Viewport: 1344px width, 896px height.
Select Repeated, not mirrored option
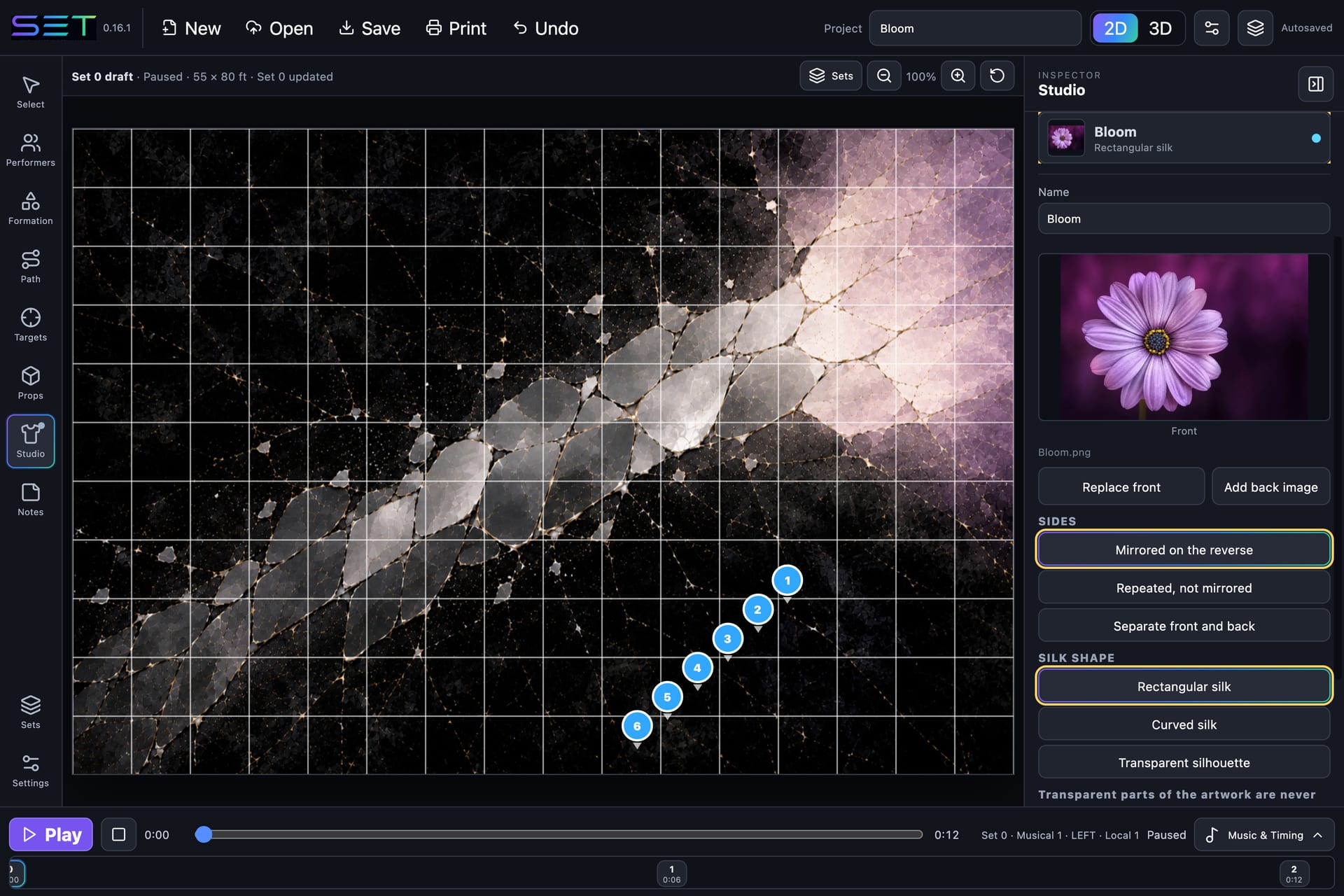pyautogui.click(x=1184, y=588)
